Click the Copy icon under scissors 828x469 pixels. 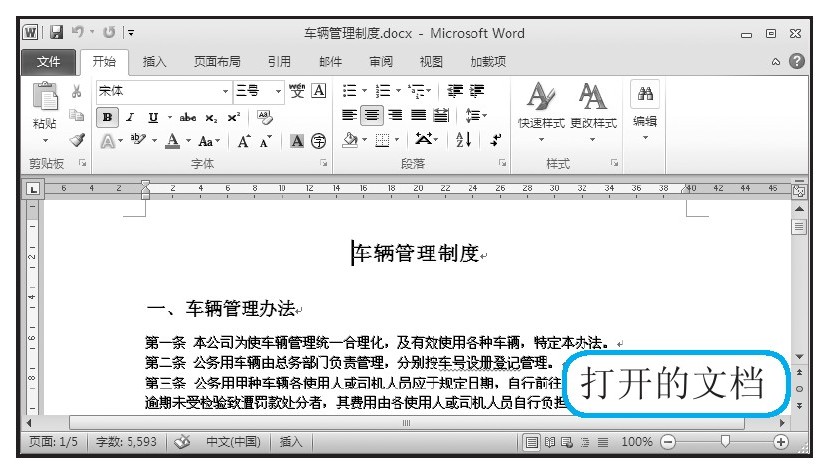point(77,115)
